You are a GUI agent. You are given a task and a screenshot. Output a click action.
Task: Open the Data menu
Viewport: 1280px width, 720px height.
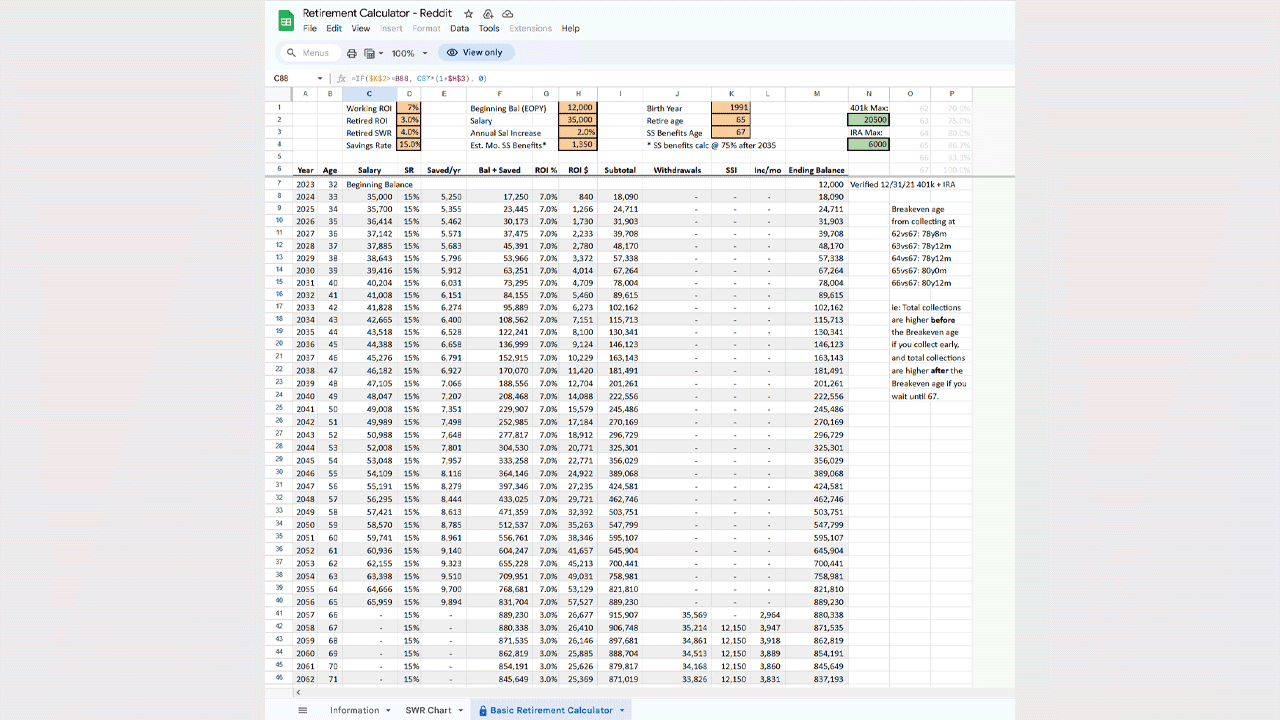(459, 29)
